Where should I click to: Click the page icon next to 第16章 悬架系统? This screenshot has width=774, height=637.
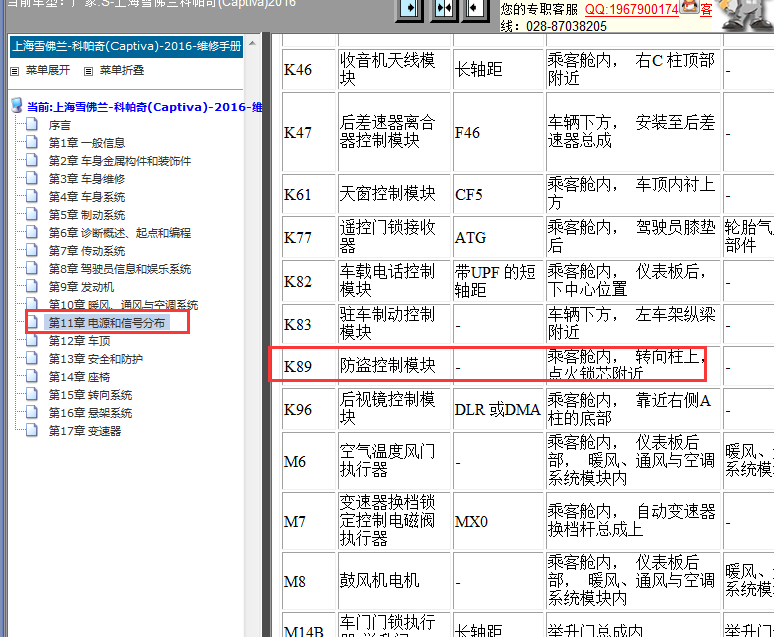click(32, 412)
